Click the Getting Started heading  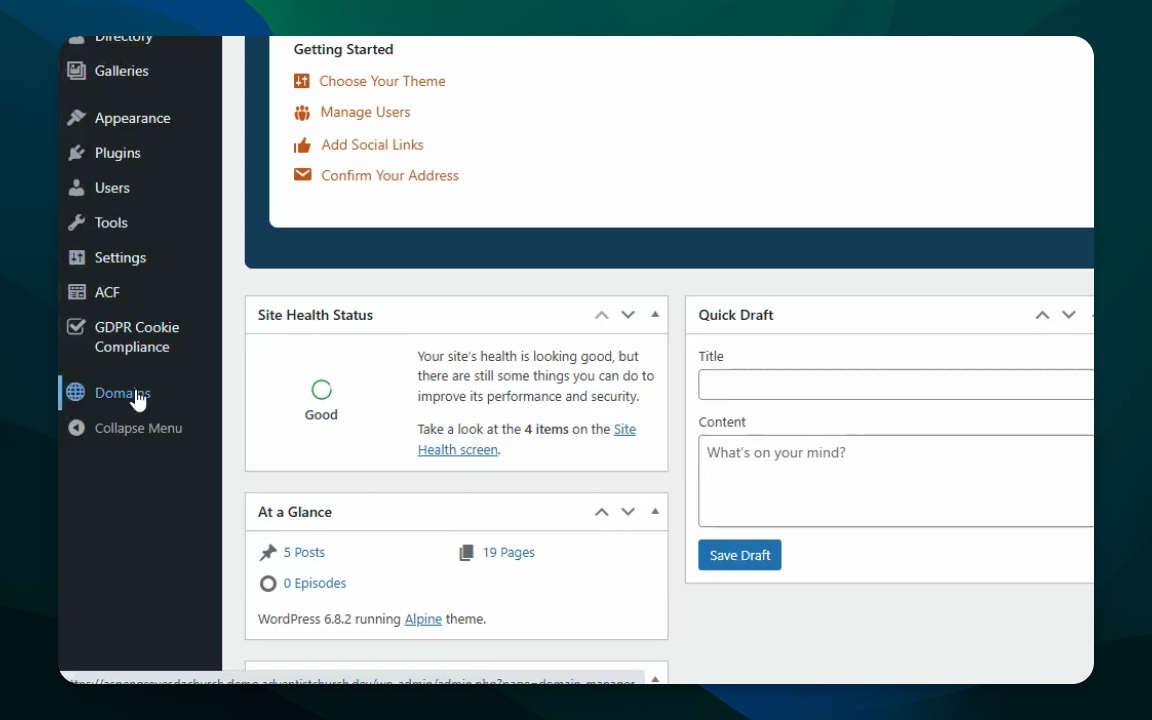(343, 49)
